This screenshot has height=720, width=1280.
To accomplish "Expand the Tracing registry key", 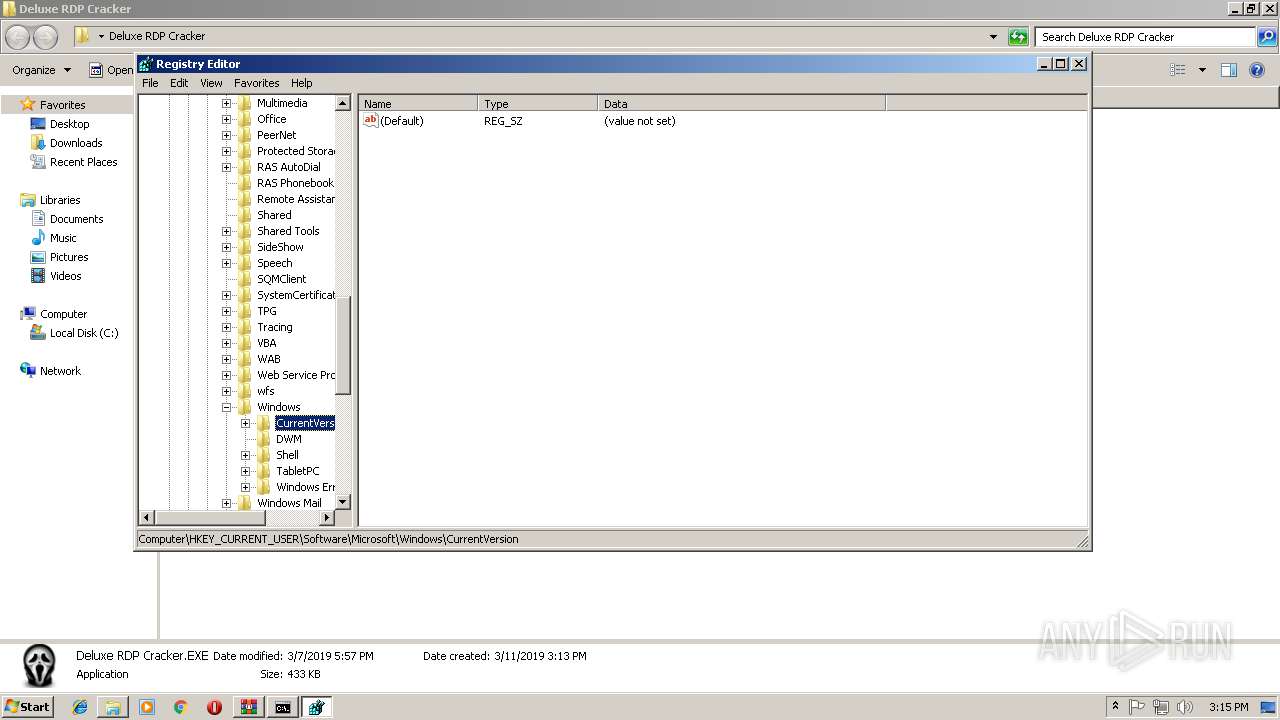I will (226, 327).
